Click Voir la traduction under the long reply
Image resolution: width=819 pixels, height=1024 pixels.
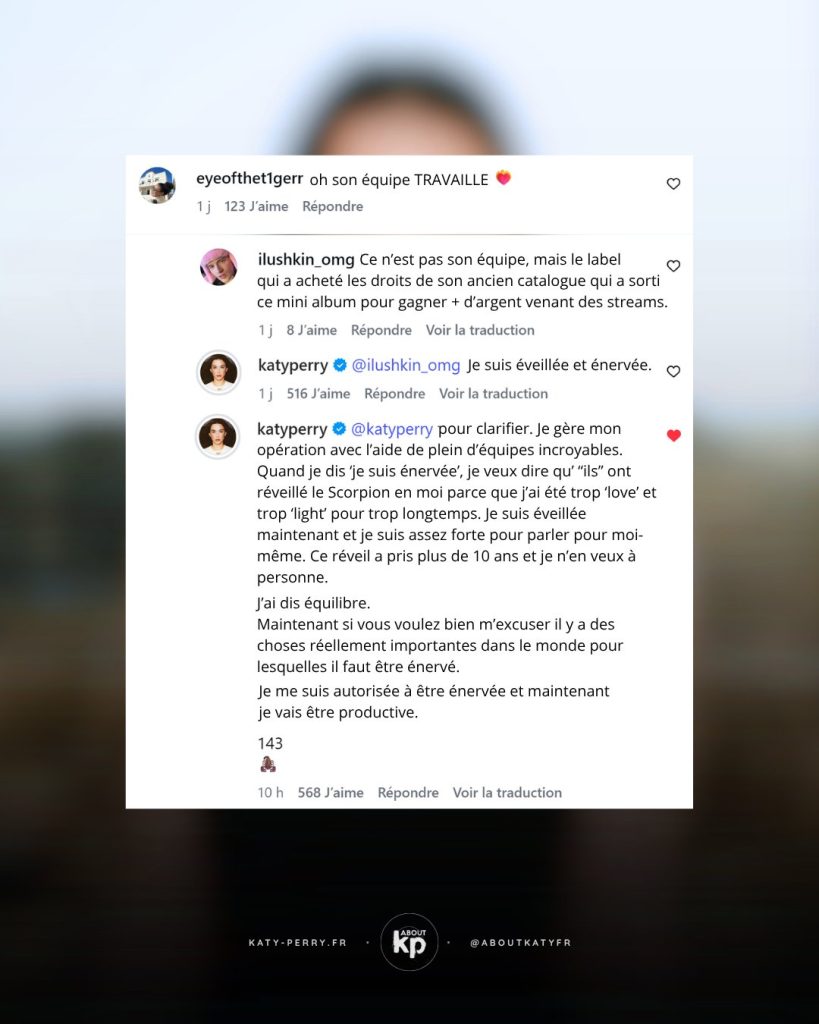pos(507,793)
